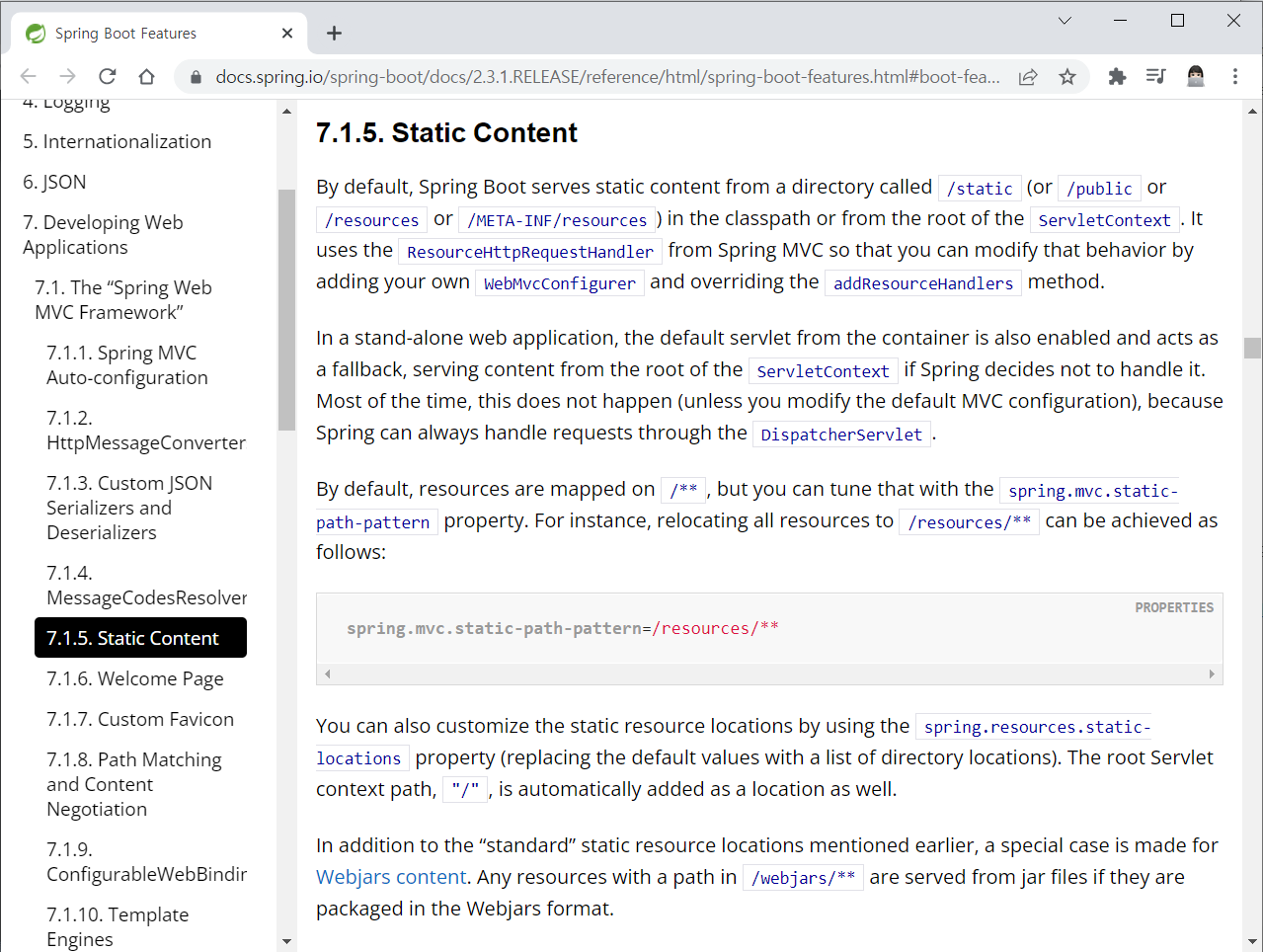Open sidebar item 5. Internationalization

[118, 141]
